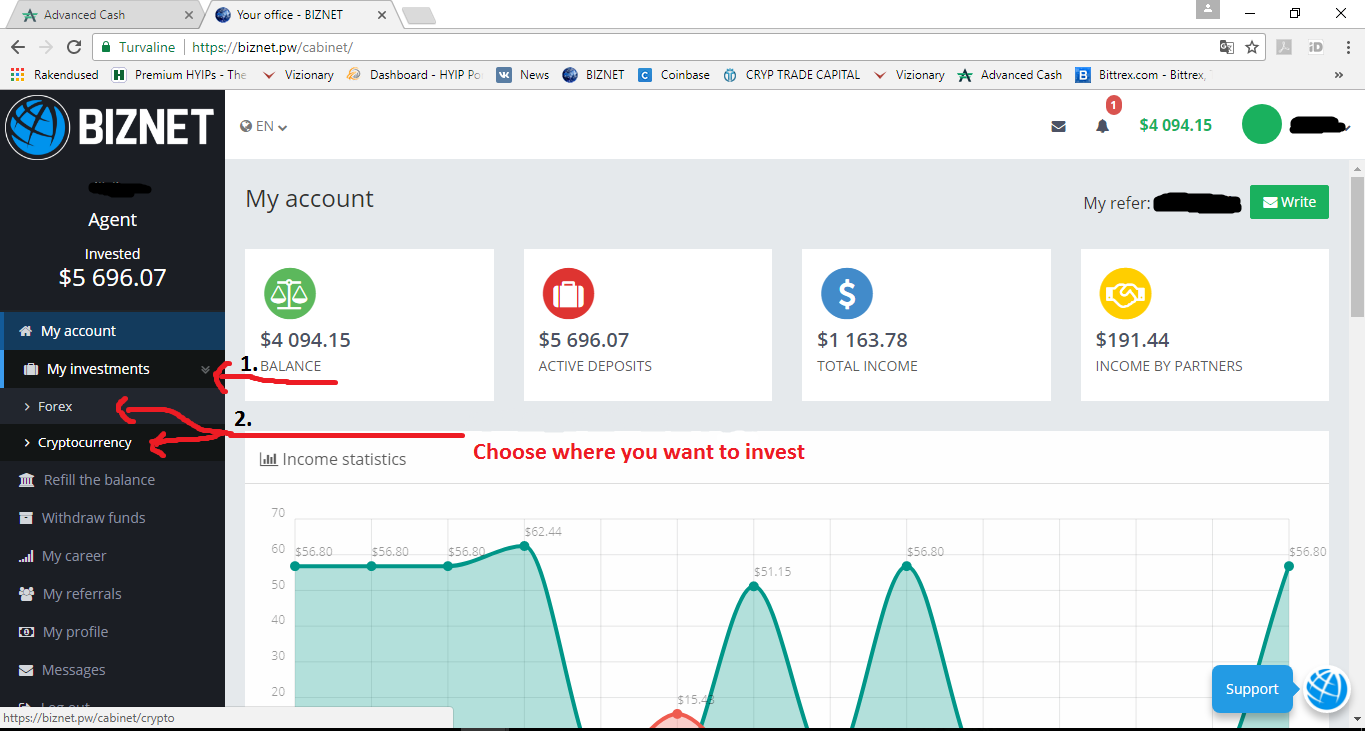Collapse the My investments section
This screenshot has height=731, width=1365.
(x=205, y=369)
